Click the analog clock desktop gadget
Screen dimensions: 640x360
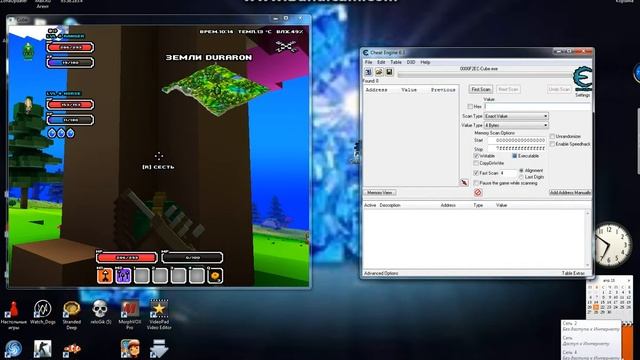[x=612, y=244]
